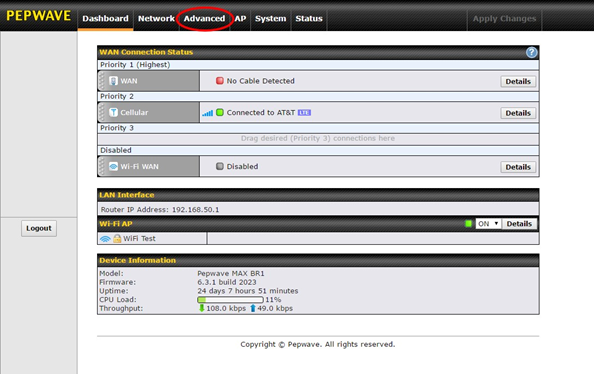Click the Cellular row drag handle
The image size is (594, 374).
102,112
